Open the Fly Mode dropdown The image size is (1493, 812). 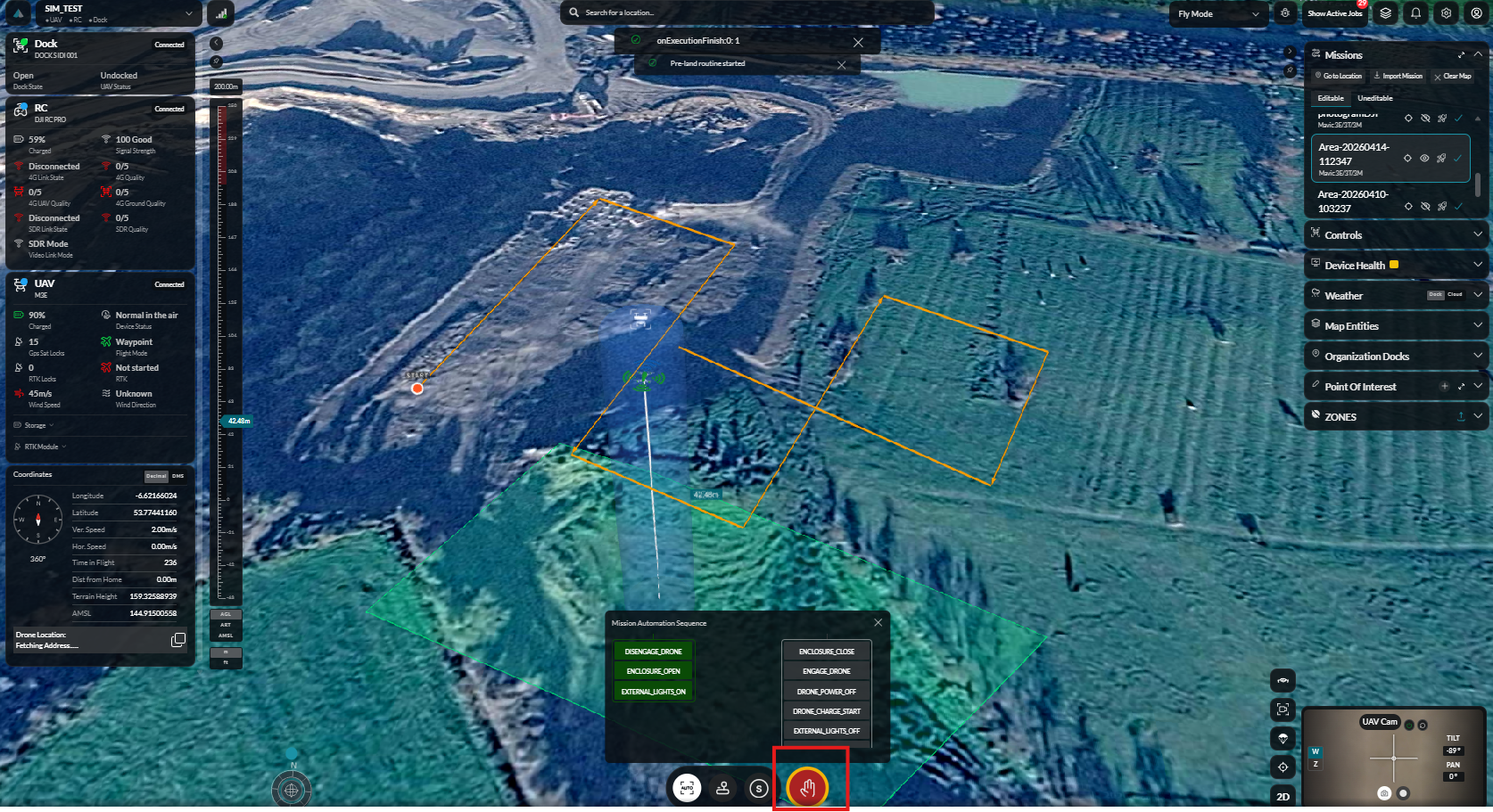[x=1218, y=14]
